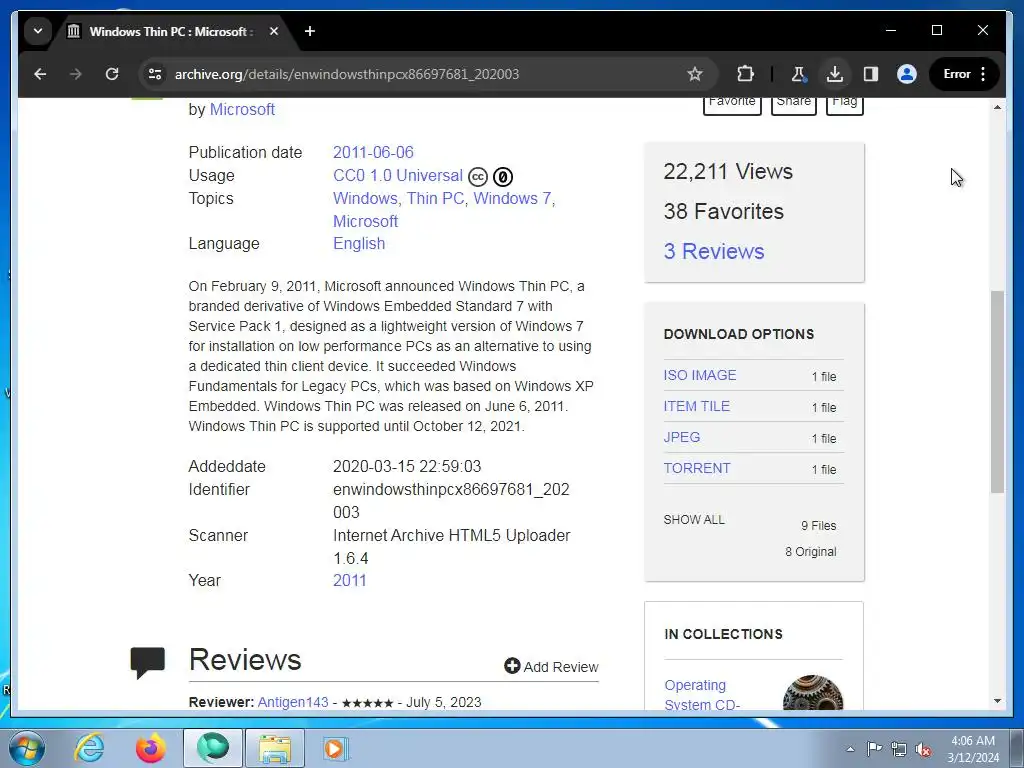Open the Thin PC topic link
The width and height of the screenshot is (1024, 768).
coord(436,199)
